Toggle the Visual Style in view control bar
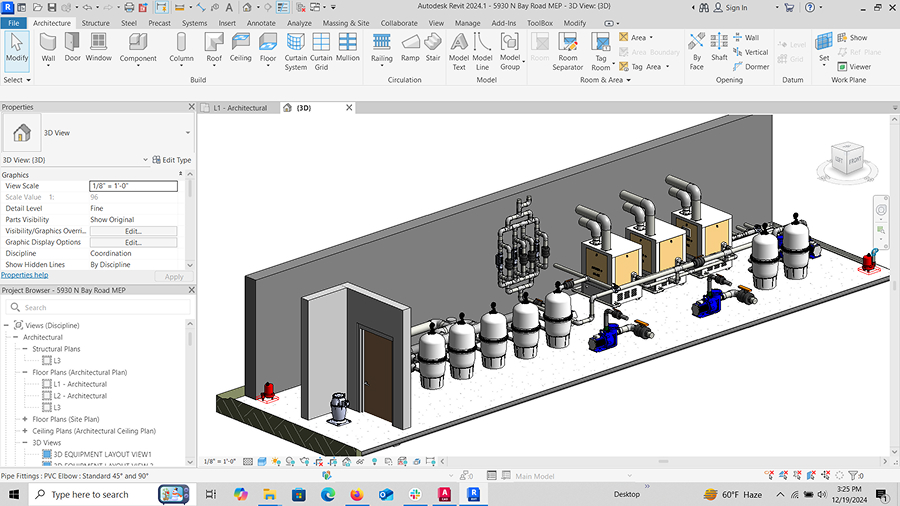This screenshot has height=506, width=900. (262, 461)
